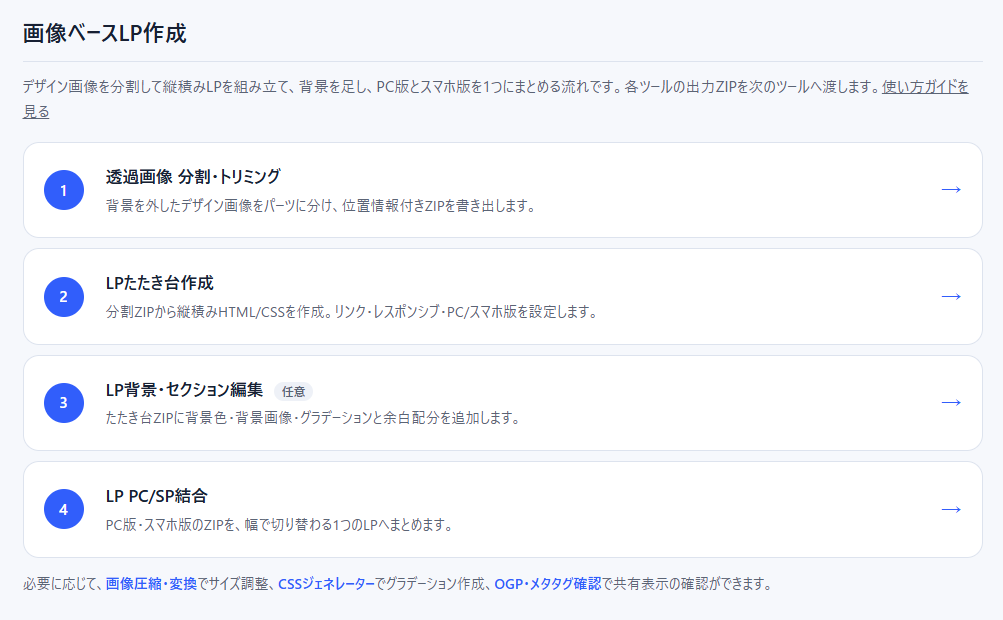Open the LPたたき台作成 title
Image resolution: width=1003 pixels, height=620 pixels.
click(159, 283)
